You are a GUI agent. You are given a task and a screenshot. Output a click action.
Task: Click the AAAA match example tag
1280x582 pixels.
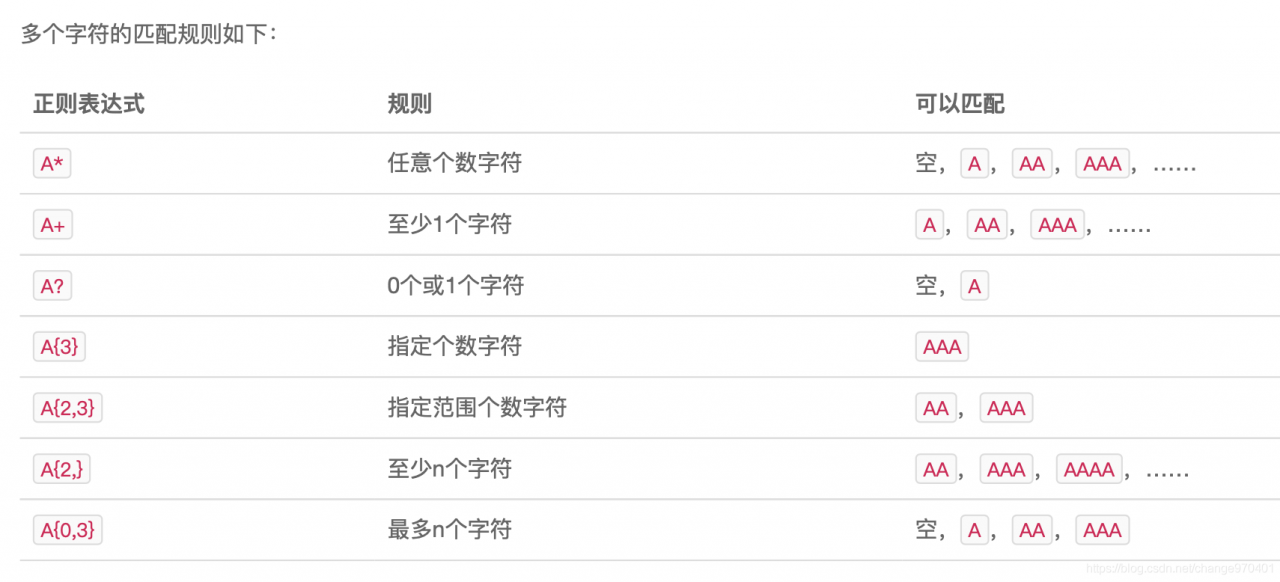1090,469
